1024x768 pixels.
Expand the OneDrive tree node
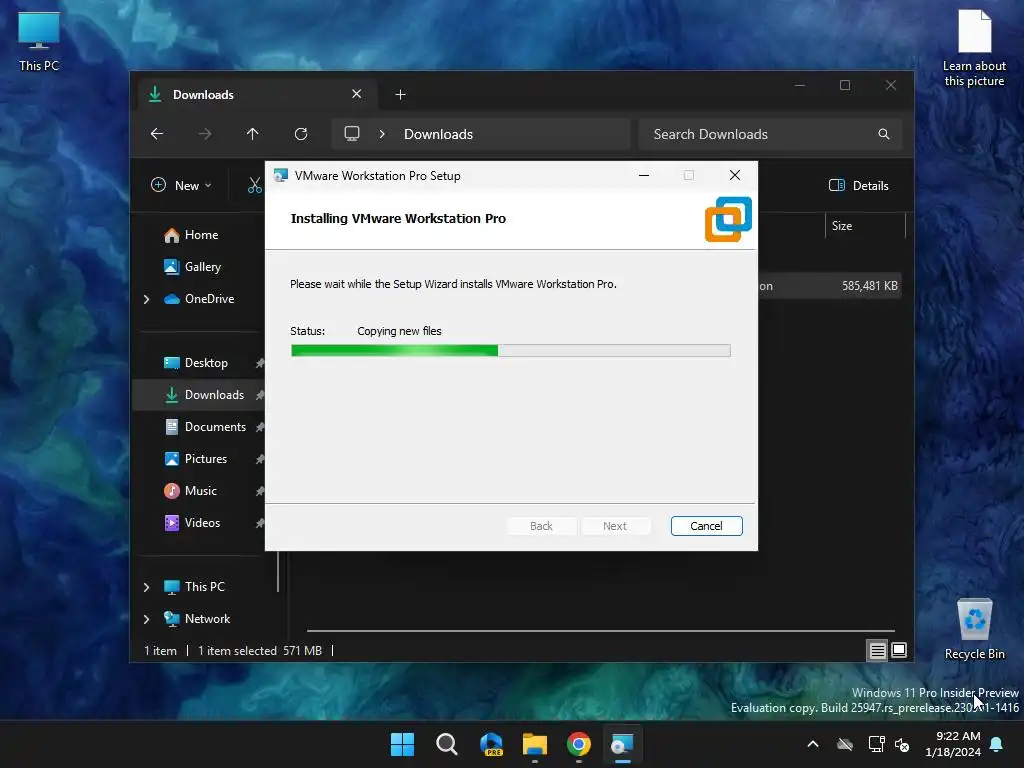(x=146, y=299)
